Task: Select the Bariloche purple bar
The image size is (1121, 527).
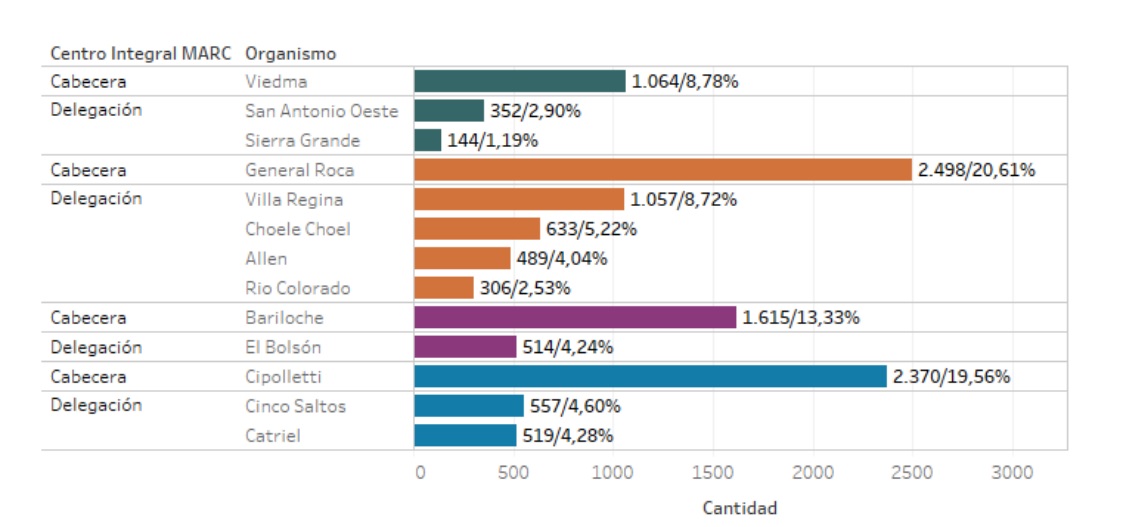Action: (575, 318)
